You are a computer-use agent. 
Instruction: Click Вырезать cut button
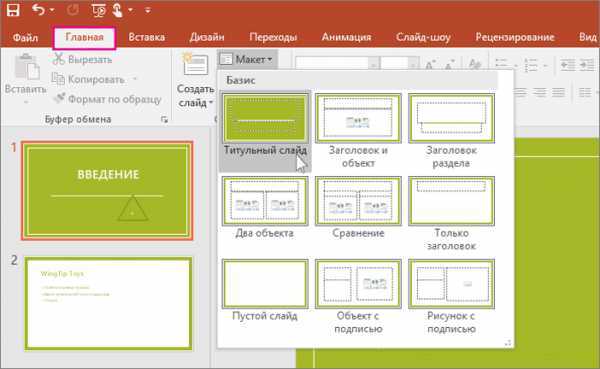point(83,59)
